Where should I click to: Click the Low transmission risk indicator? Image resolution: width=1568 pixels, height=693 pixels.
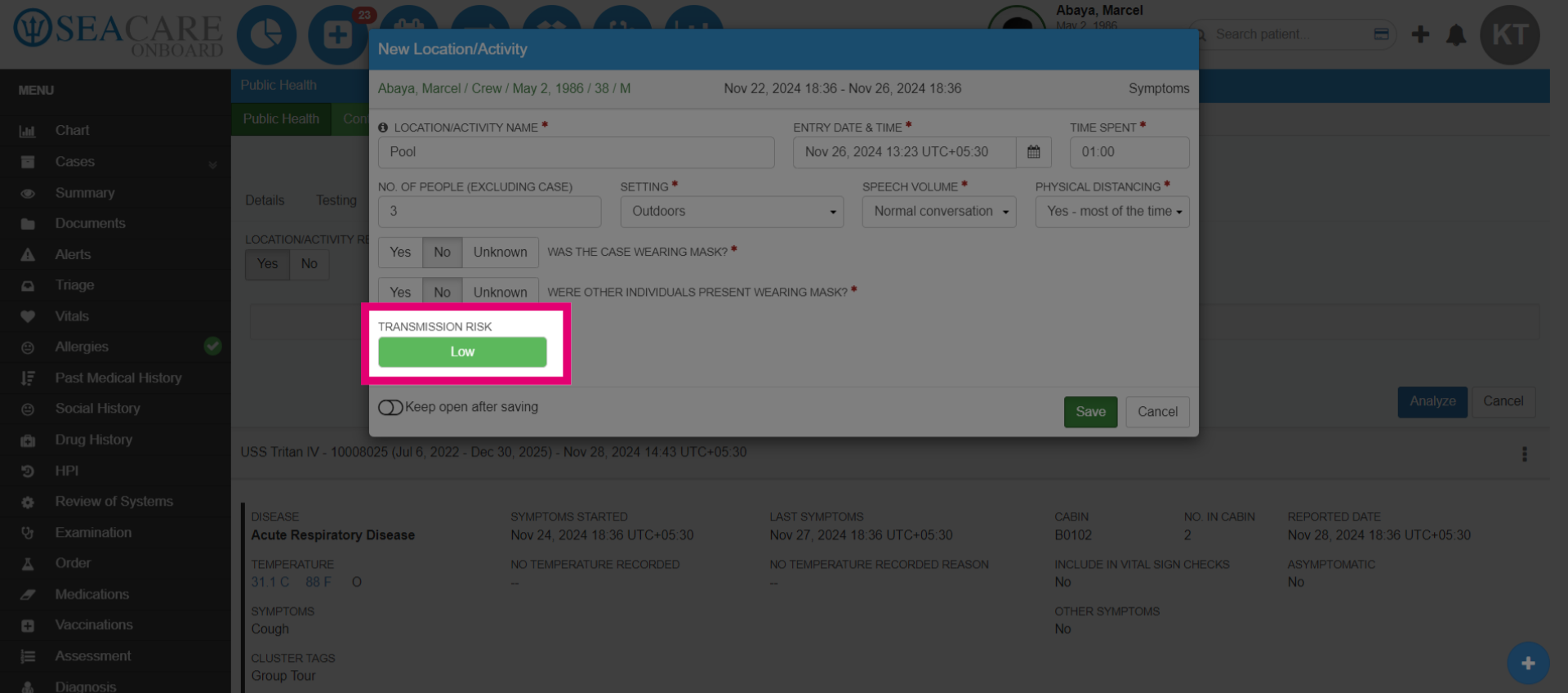coord(462,352)
